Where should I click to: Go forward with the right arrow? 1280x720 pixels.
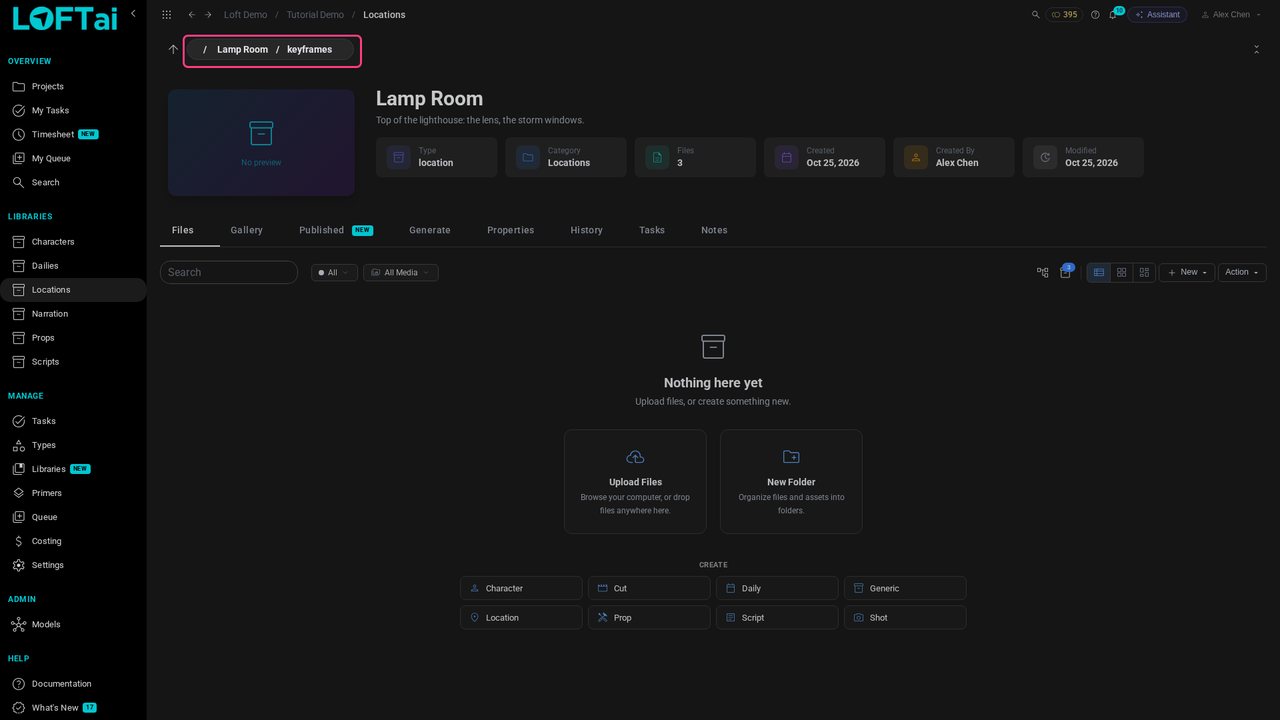click(208, 15)
